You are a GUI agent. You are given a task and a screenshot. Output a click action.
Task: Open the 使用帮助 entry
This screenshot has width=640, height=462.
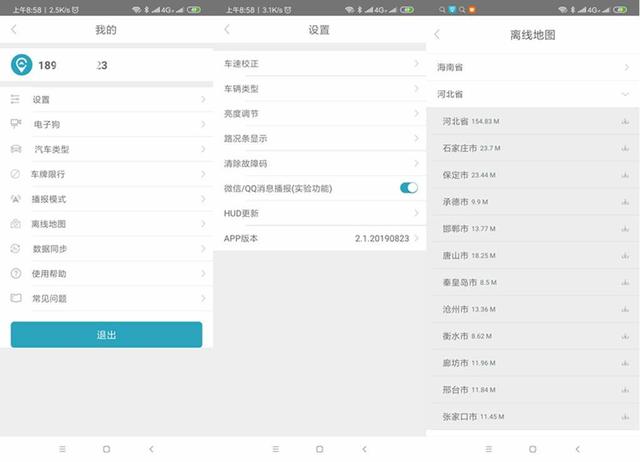[107, 273]
